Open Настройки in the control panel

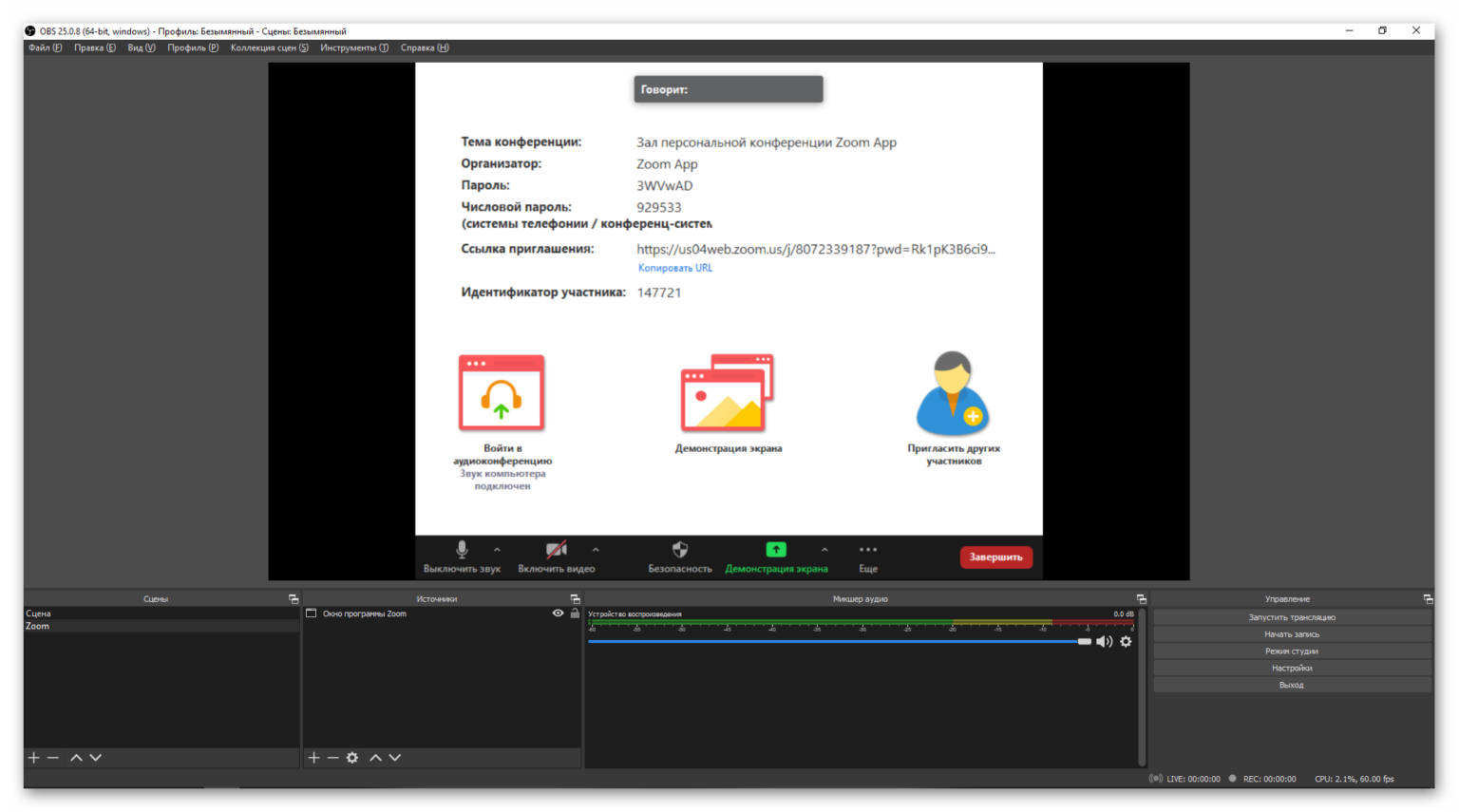(x=1292, y=668)
